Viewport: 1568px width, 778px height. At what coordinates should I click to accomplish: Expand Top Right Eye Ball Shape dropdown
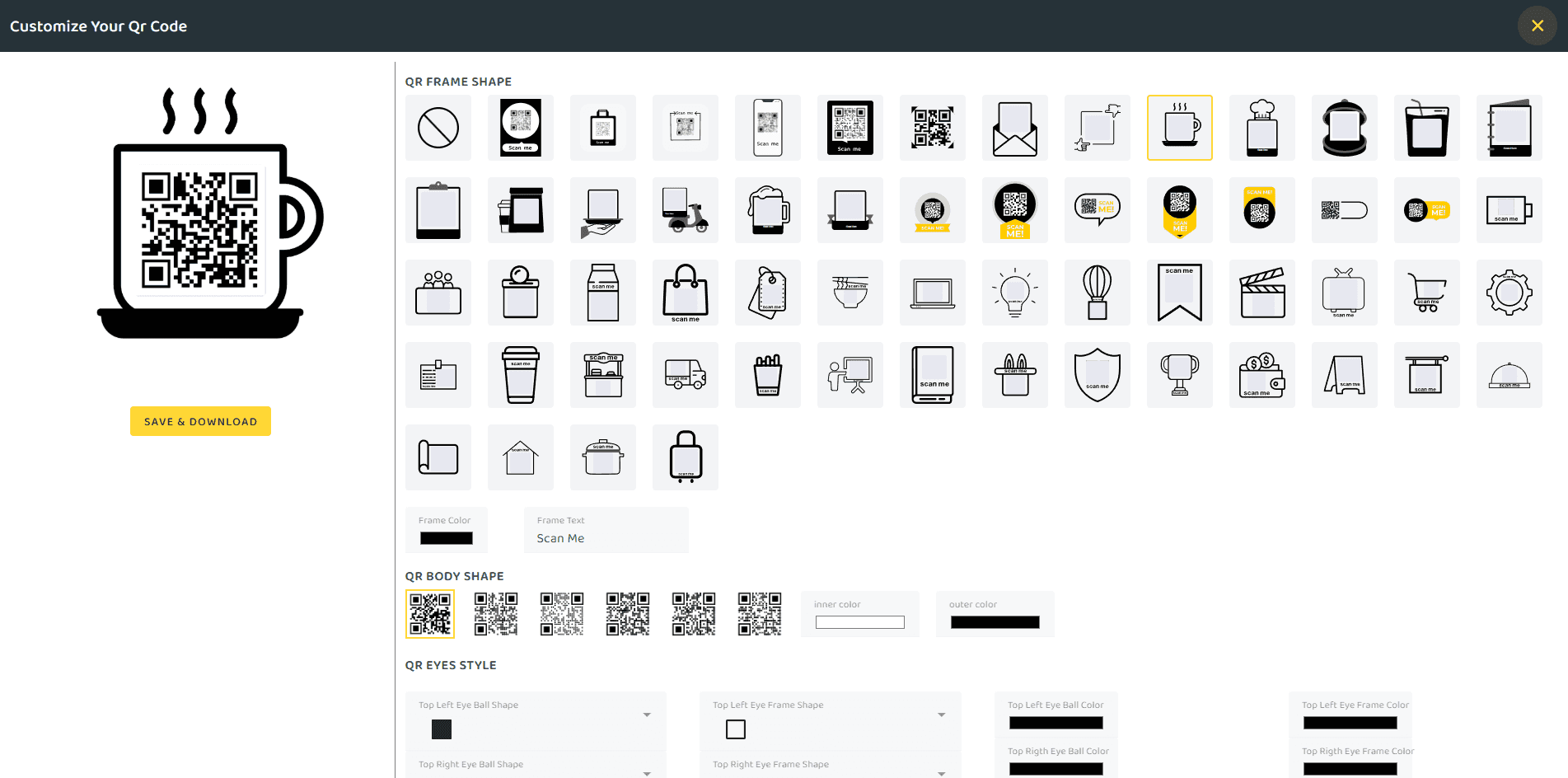click(x=536, y=766)
